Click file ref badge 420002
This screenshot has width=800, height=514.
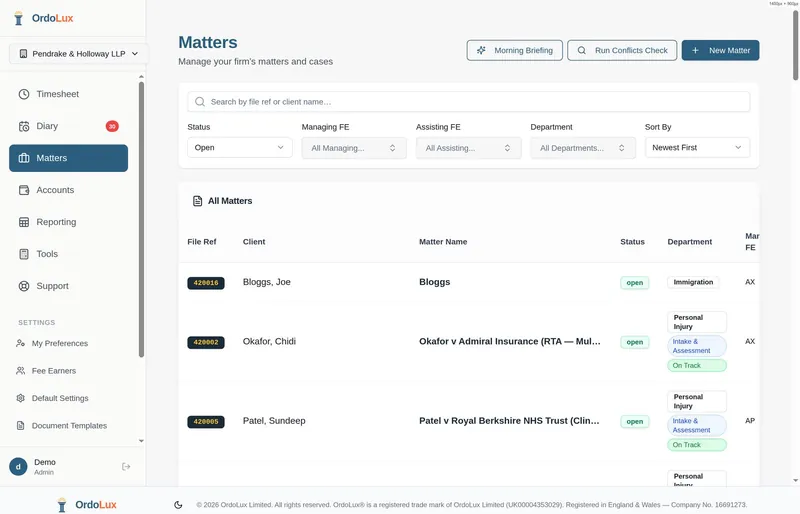click(206, 342)
